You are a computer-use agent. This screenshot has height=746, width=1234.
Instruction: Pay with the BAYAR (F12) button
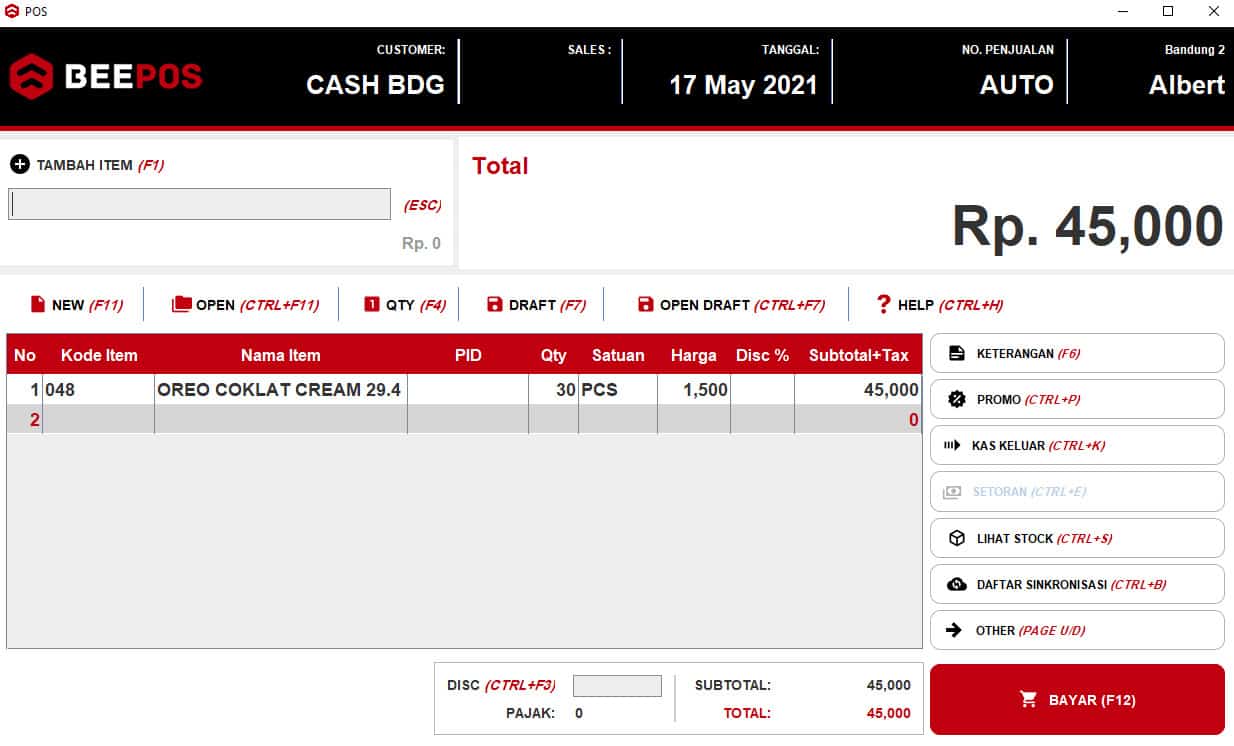tap(1077, 699)
